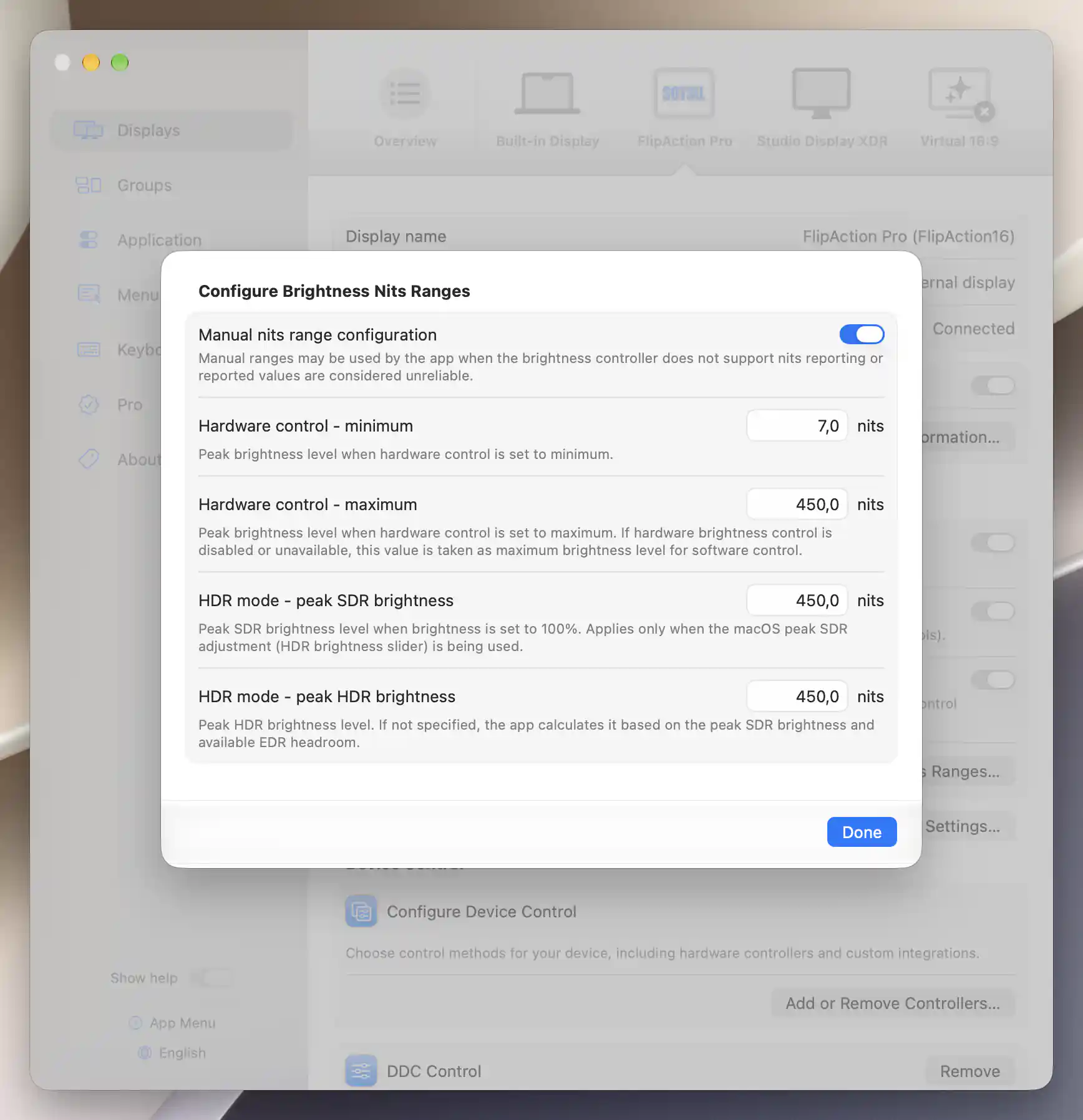Edit HDR mode peak SDR brightness field
The image size is (1083, 1120).
coord(797,601)
